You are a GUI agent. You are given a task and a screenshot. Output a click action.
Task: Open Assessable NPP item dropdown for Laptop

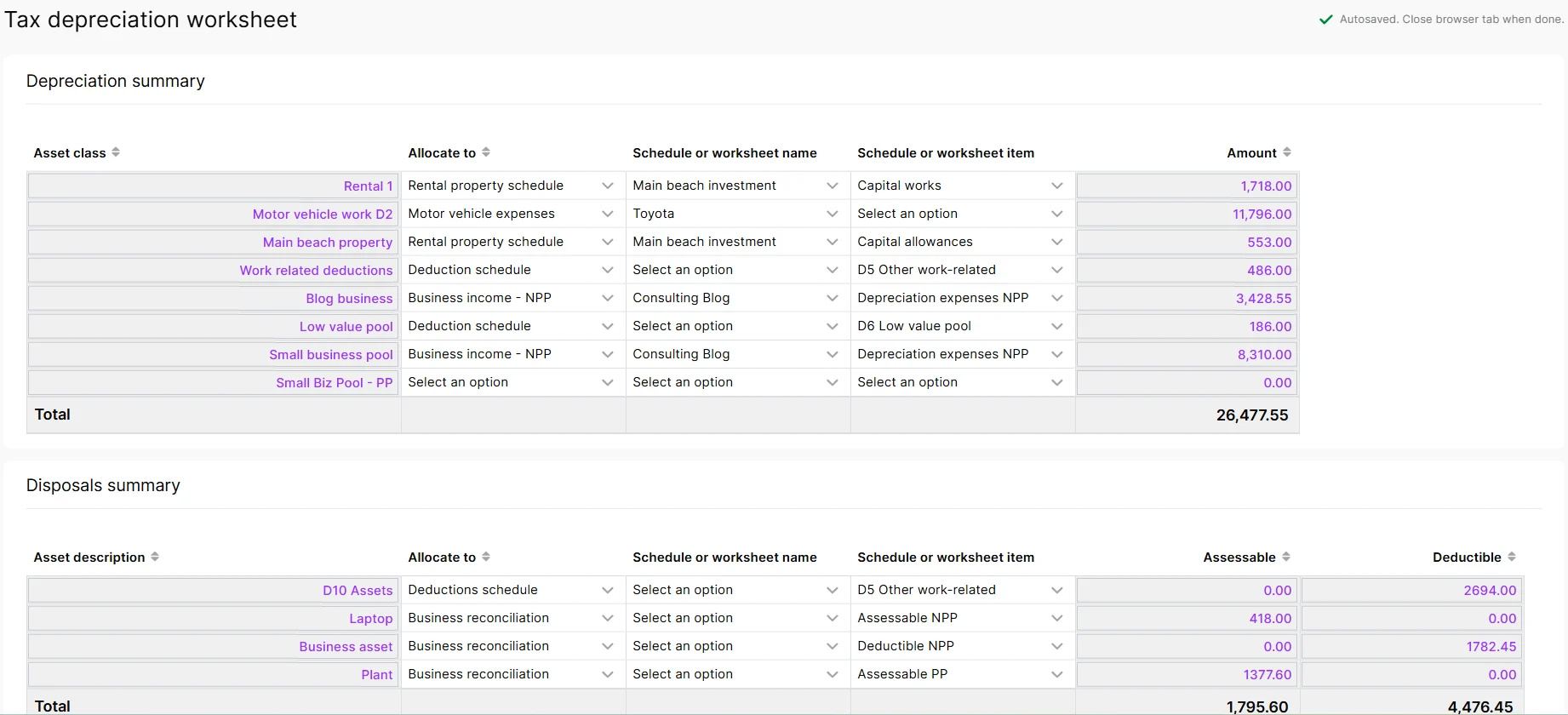(x=961, y=618)
